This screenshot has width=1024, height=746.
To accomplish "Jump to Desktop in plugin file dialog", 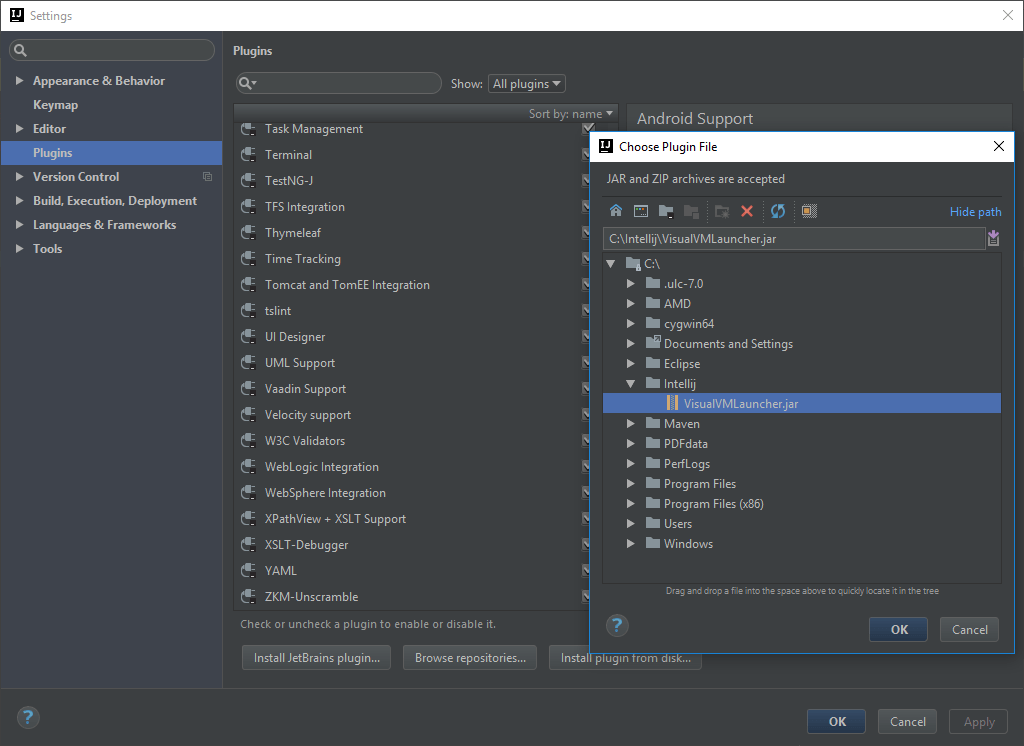I will [x=641, y=211].
